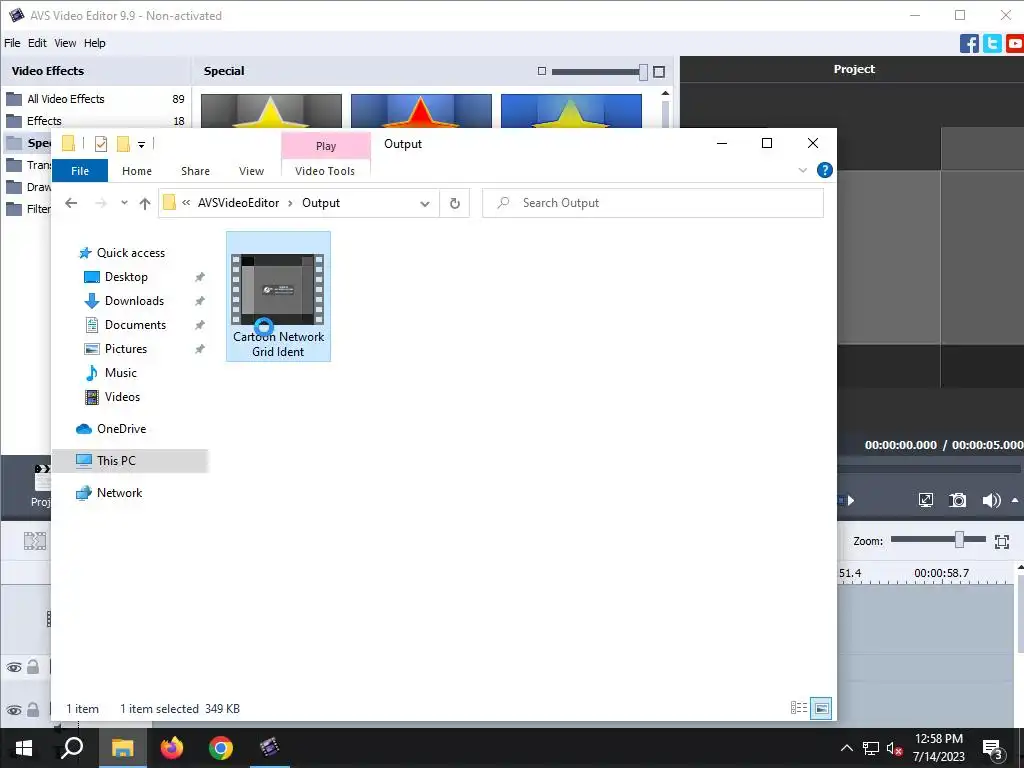This screenshot has height=768, width=1024.
Task: Open the File tab in Explorer ribbon
Action: pyautogui.click(x=80, y=171)
